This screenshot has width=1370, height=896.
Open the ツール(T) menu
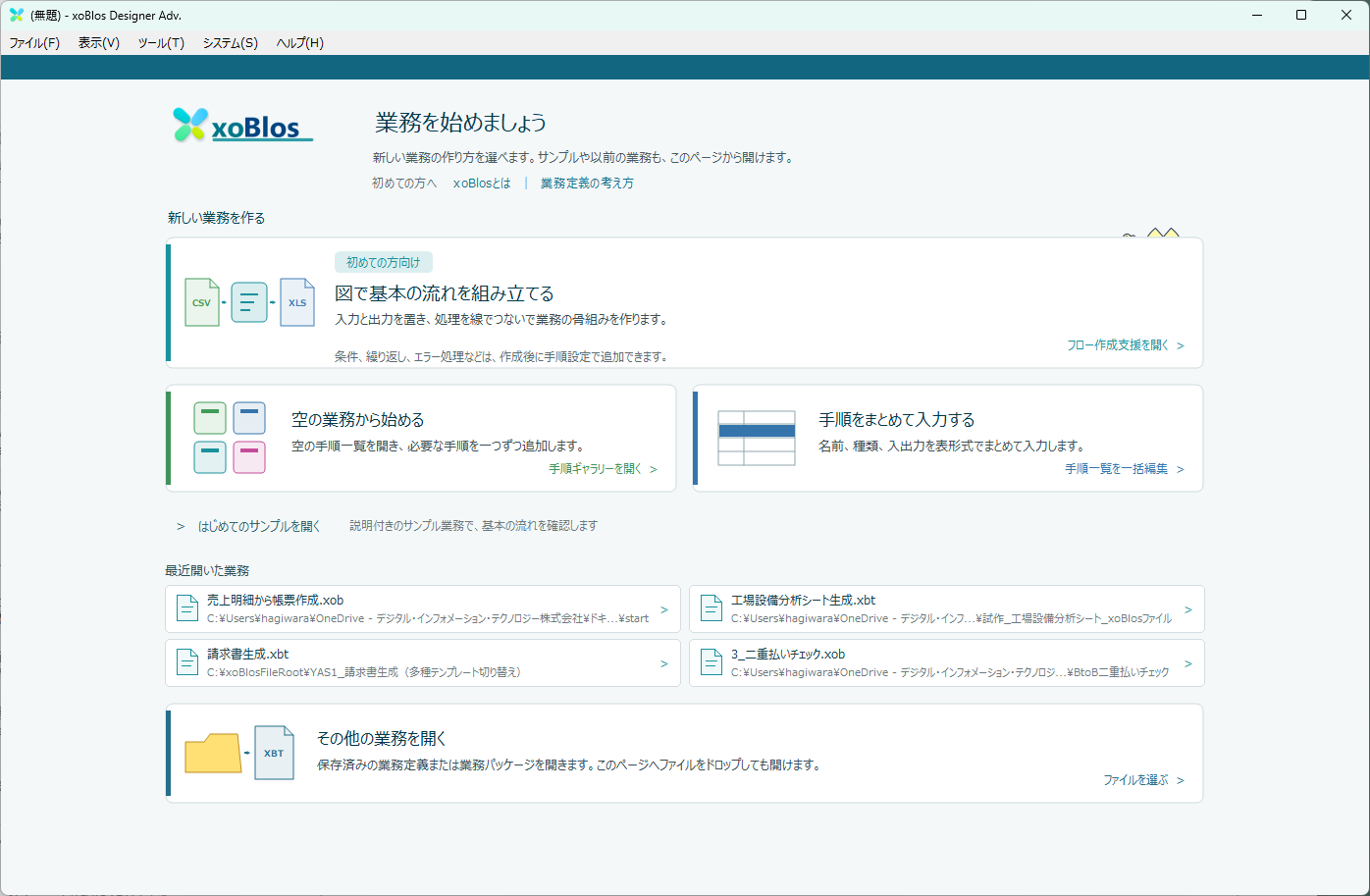pyautogui.click(x=161, y=43)
